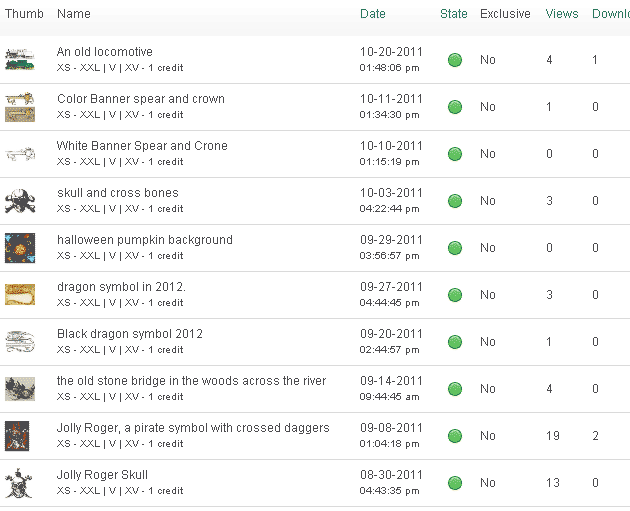
Task: Click green state indicator for Jolly Roger Skull
Action: point(455,483)
